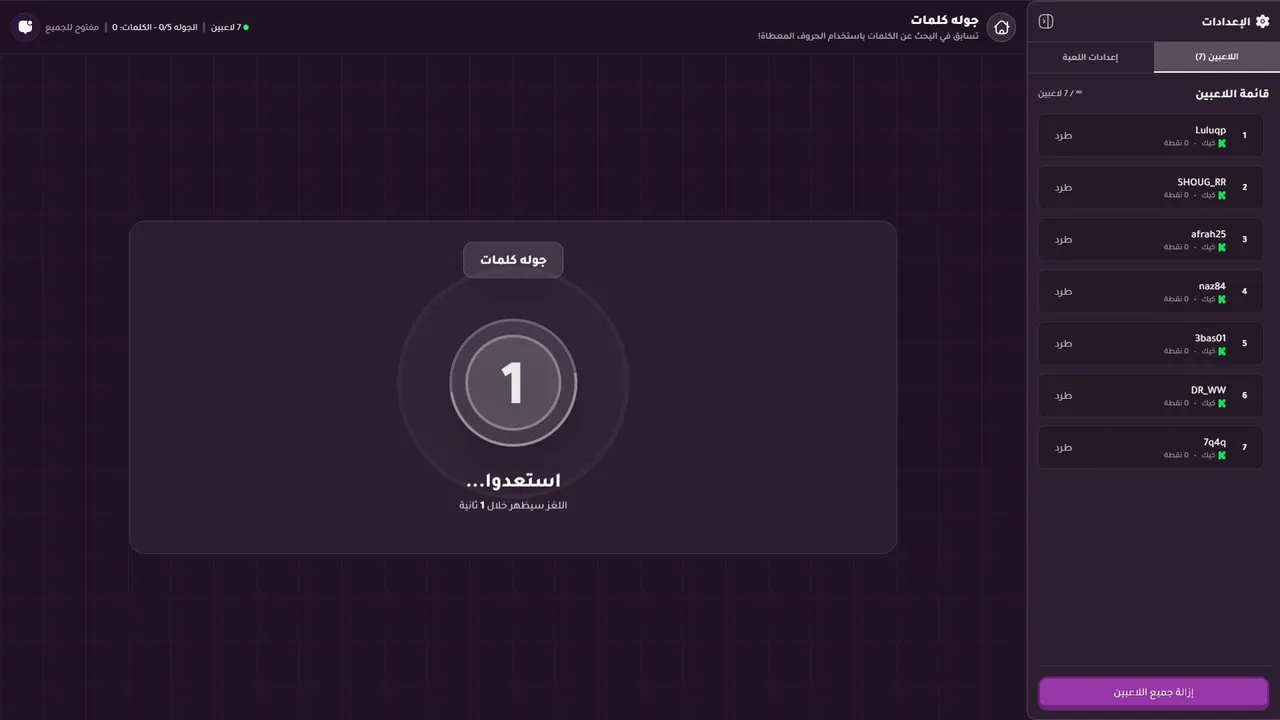Select player name naz84
1280x720 pixels.
click(1212, 286)
